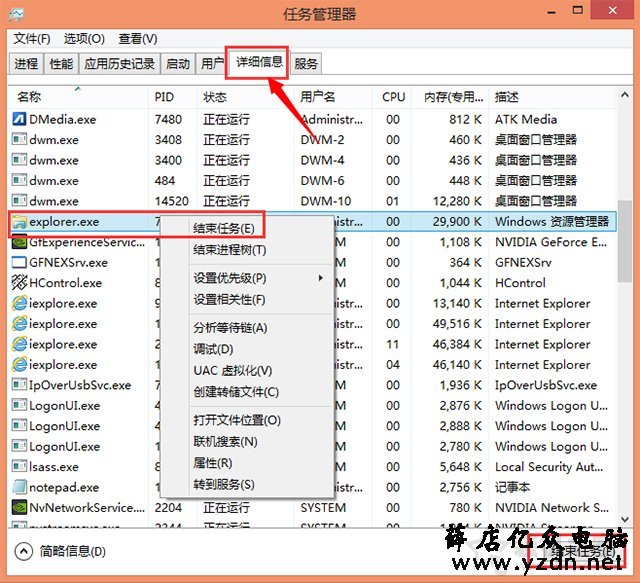The height and width of the screenshot is (583, 640).
Task: Open the View (查看) menu
Action: (138, 39)
